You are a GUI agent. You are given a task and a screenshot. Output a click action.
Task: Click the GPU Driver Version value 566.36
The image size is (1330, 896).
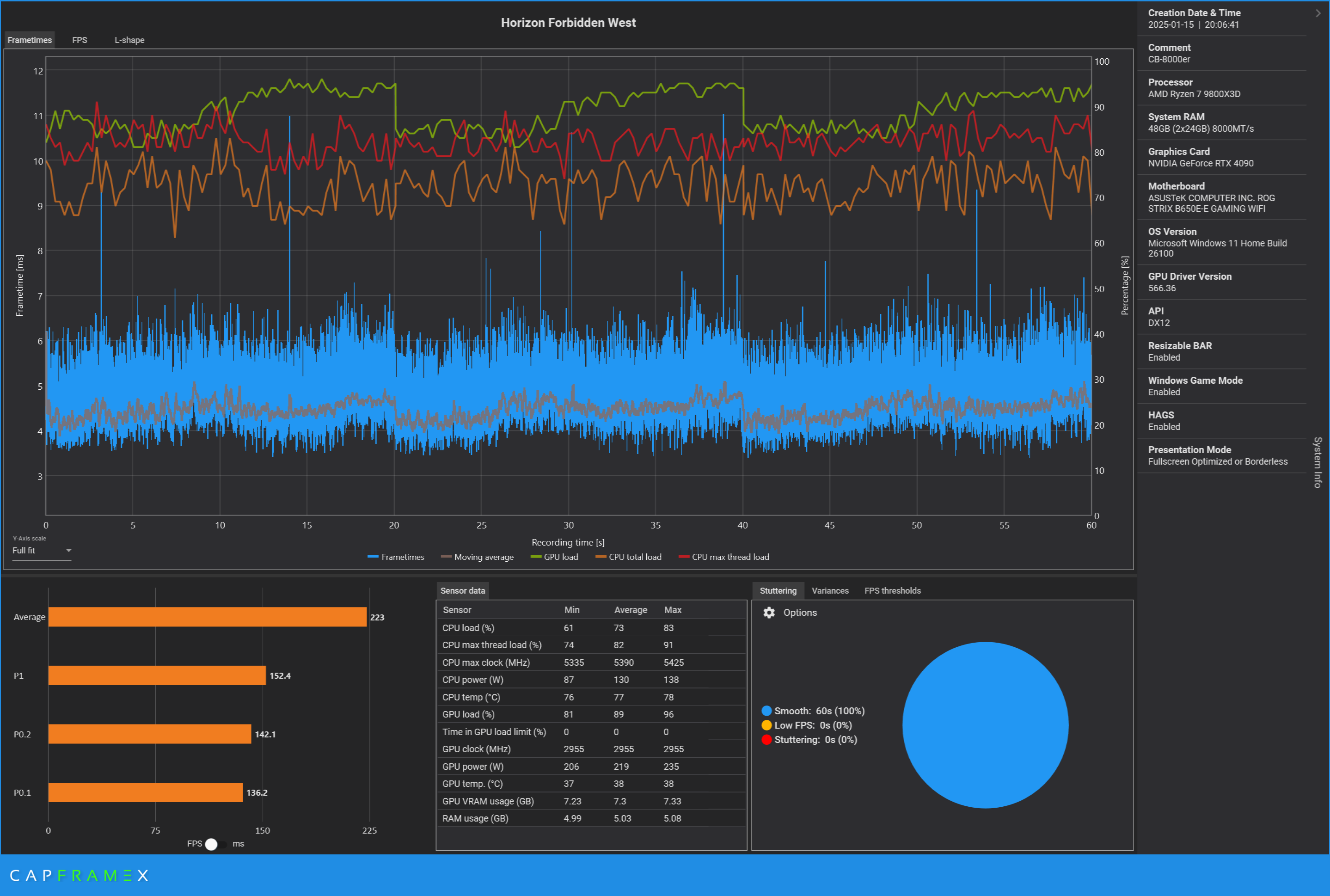point(1162,288)
